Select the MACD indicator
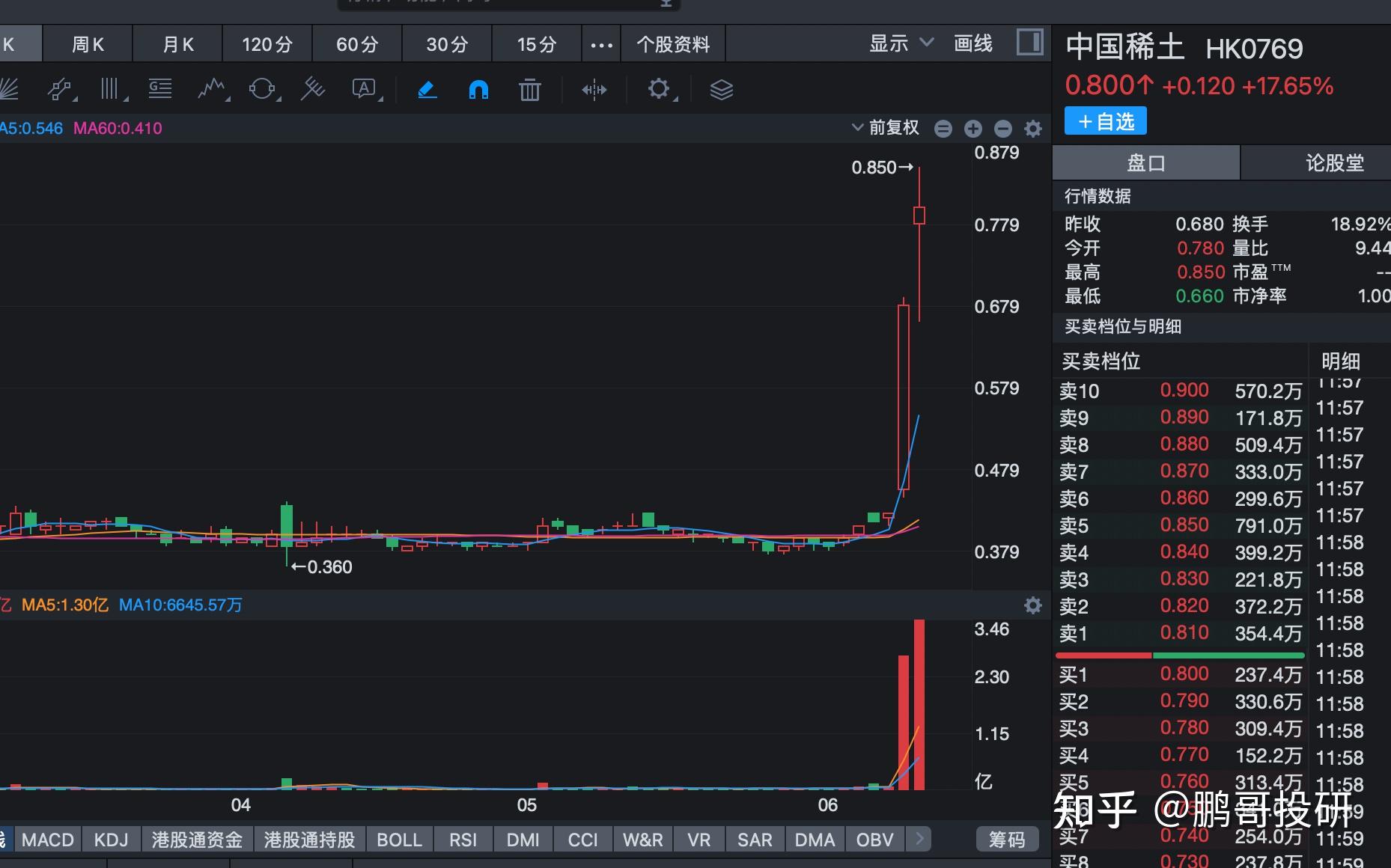Image resolution: width=1391 pixels, height=868 pixels. (48, 840)
